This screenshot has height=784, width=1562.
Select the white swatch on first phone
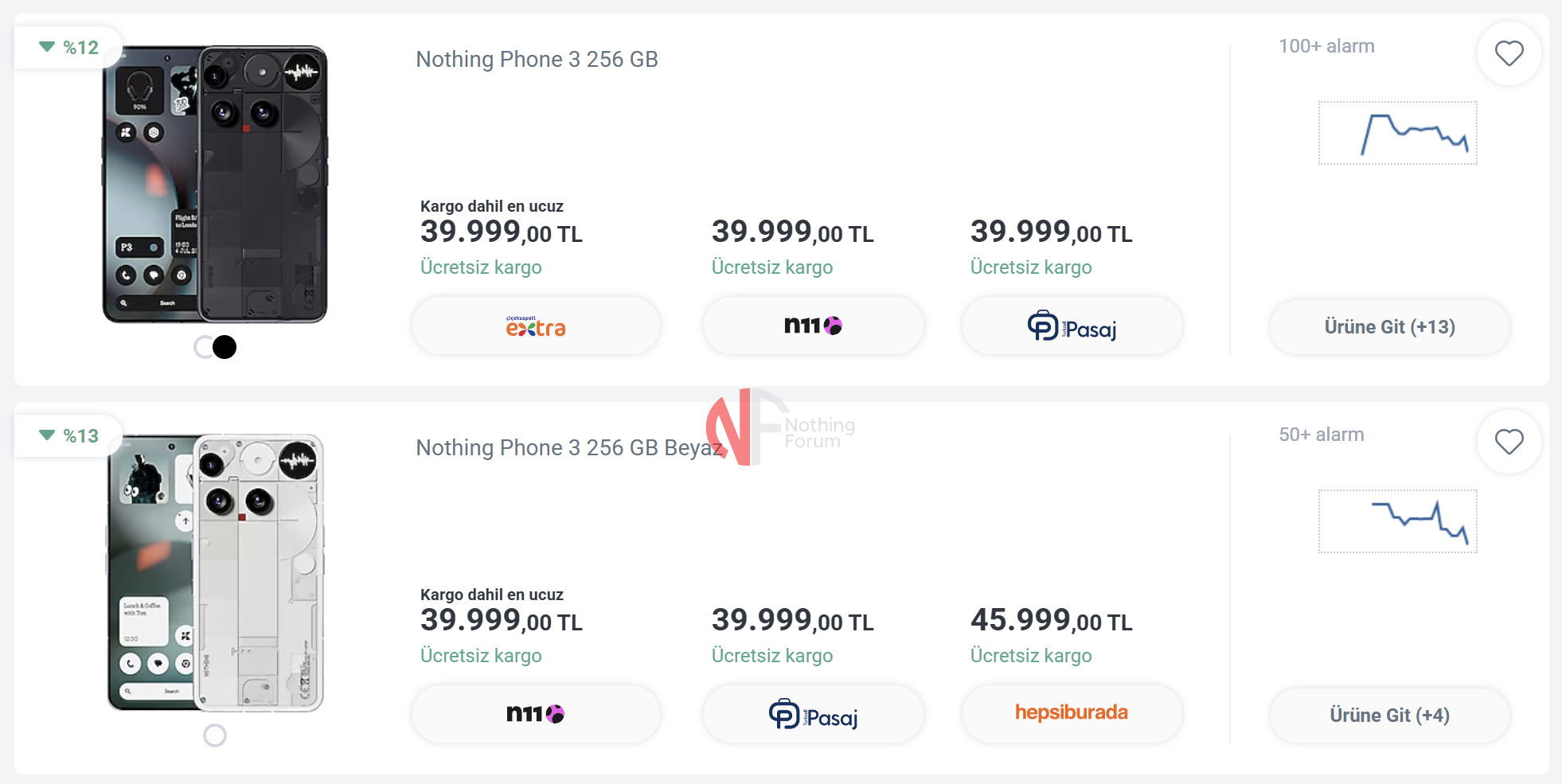click(x=203, y=347)
